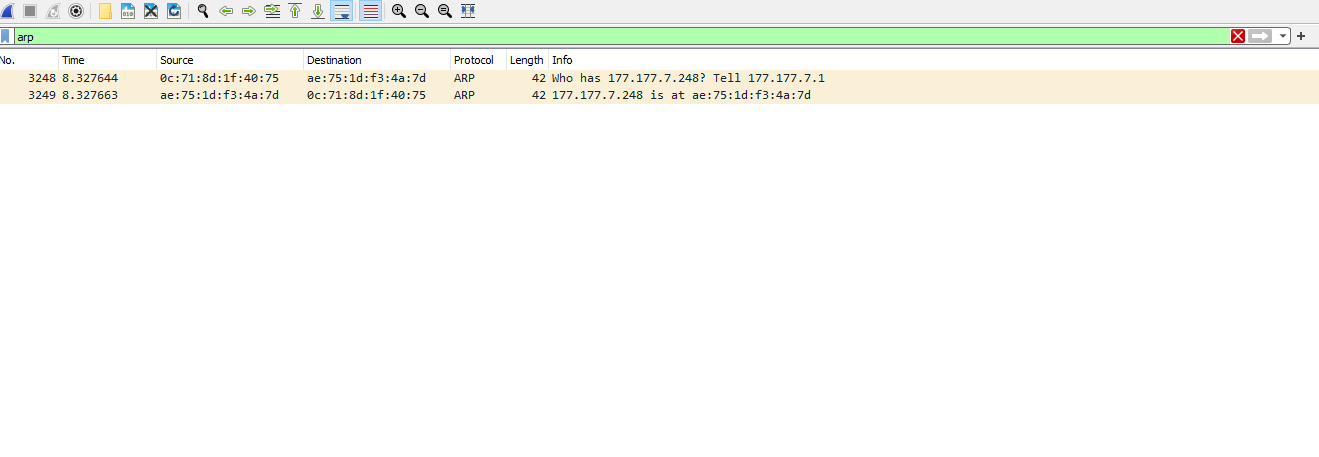Click inside the arp display filter field
This screenshot has height=457, width=1319.
pyautogui.click(x=600, y=36)
